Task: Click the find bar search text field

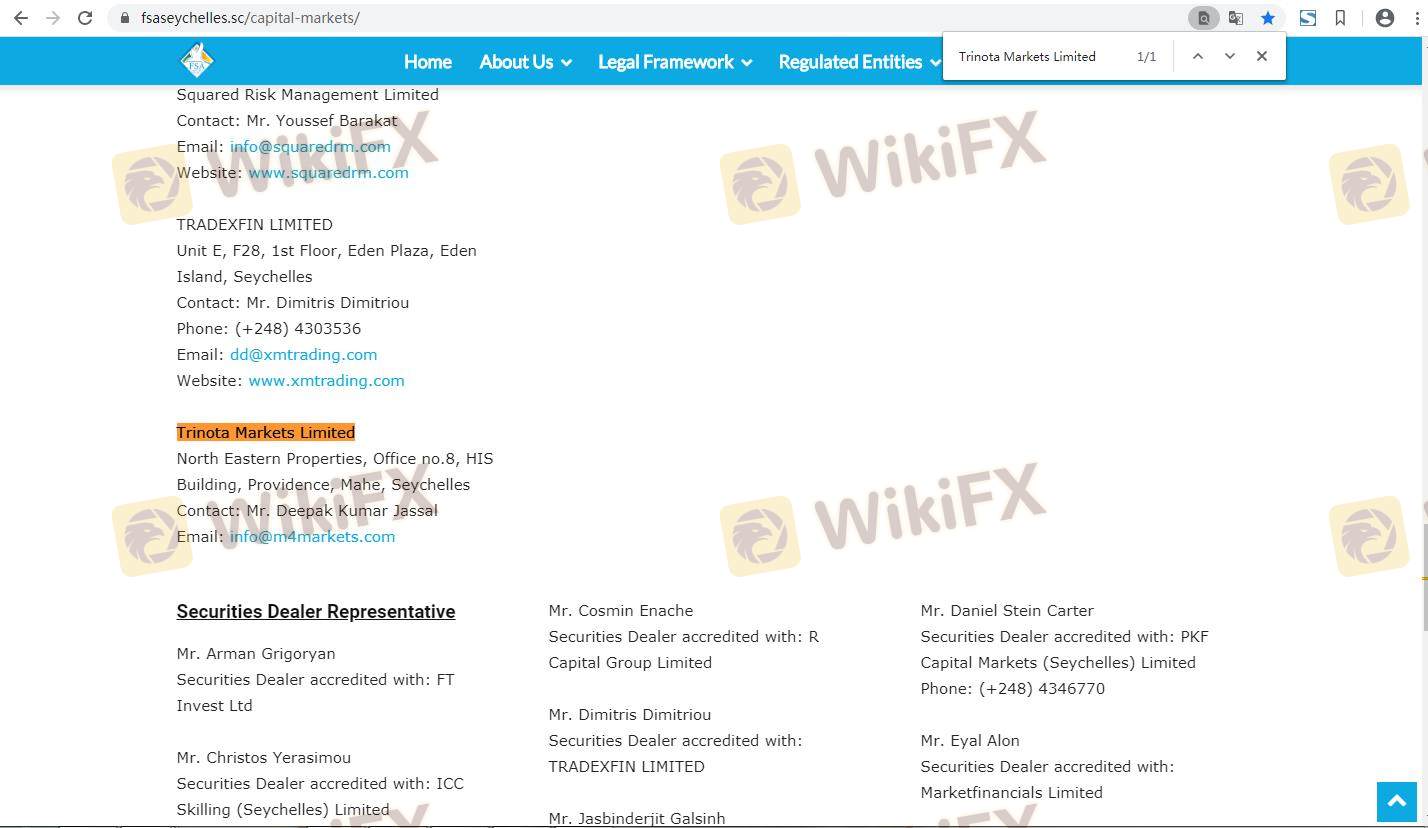Action: [1040, 56]
